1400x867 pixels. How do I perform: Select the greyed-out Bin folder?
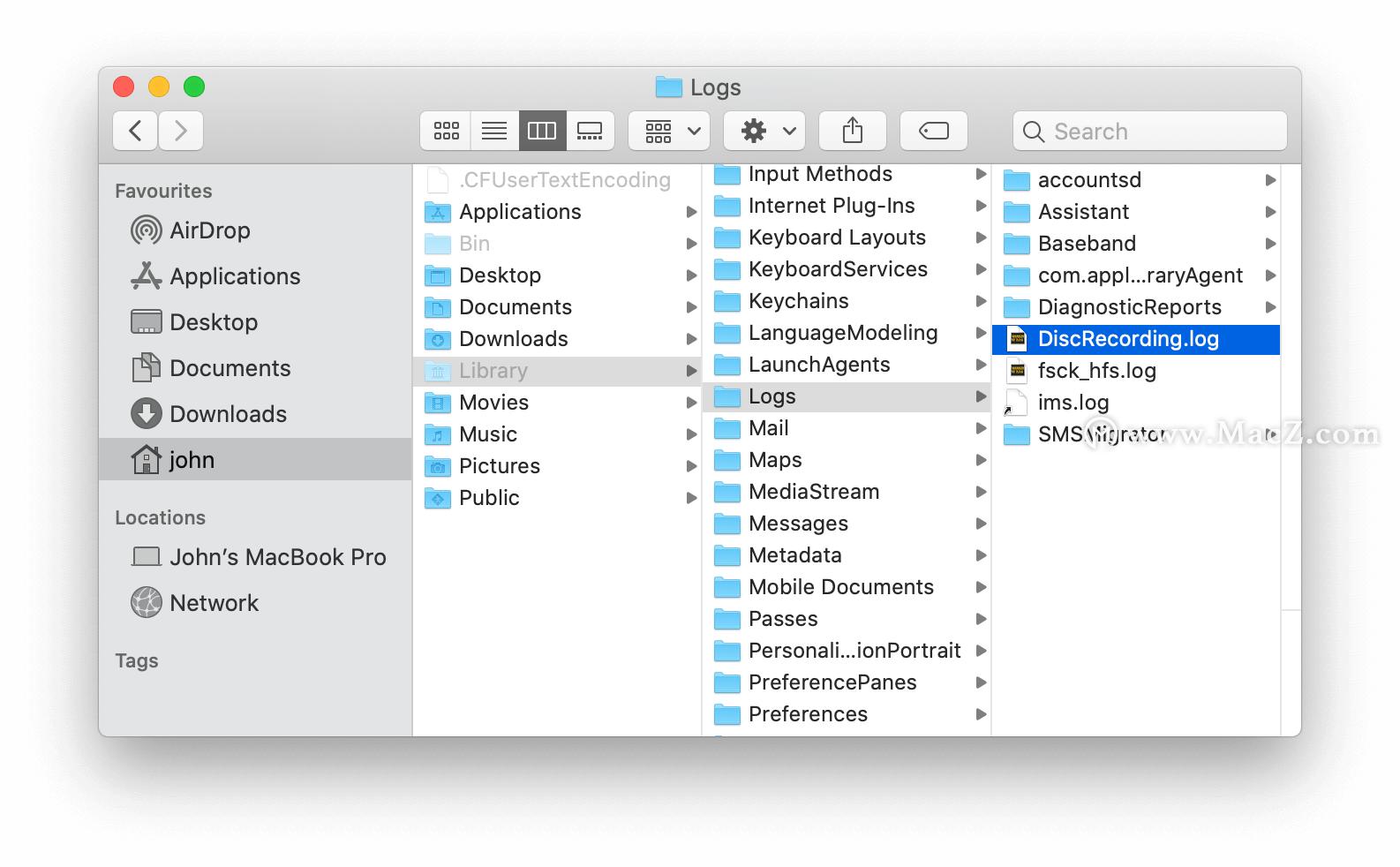click(x=557, y=244)
